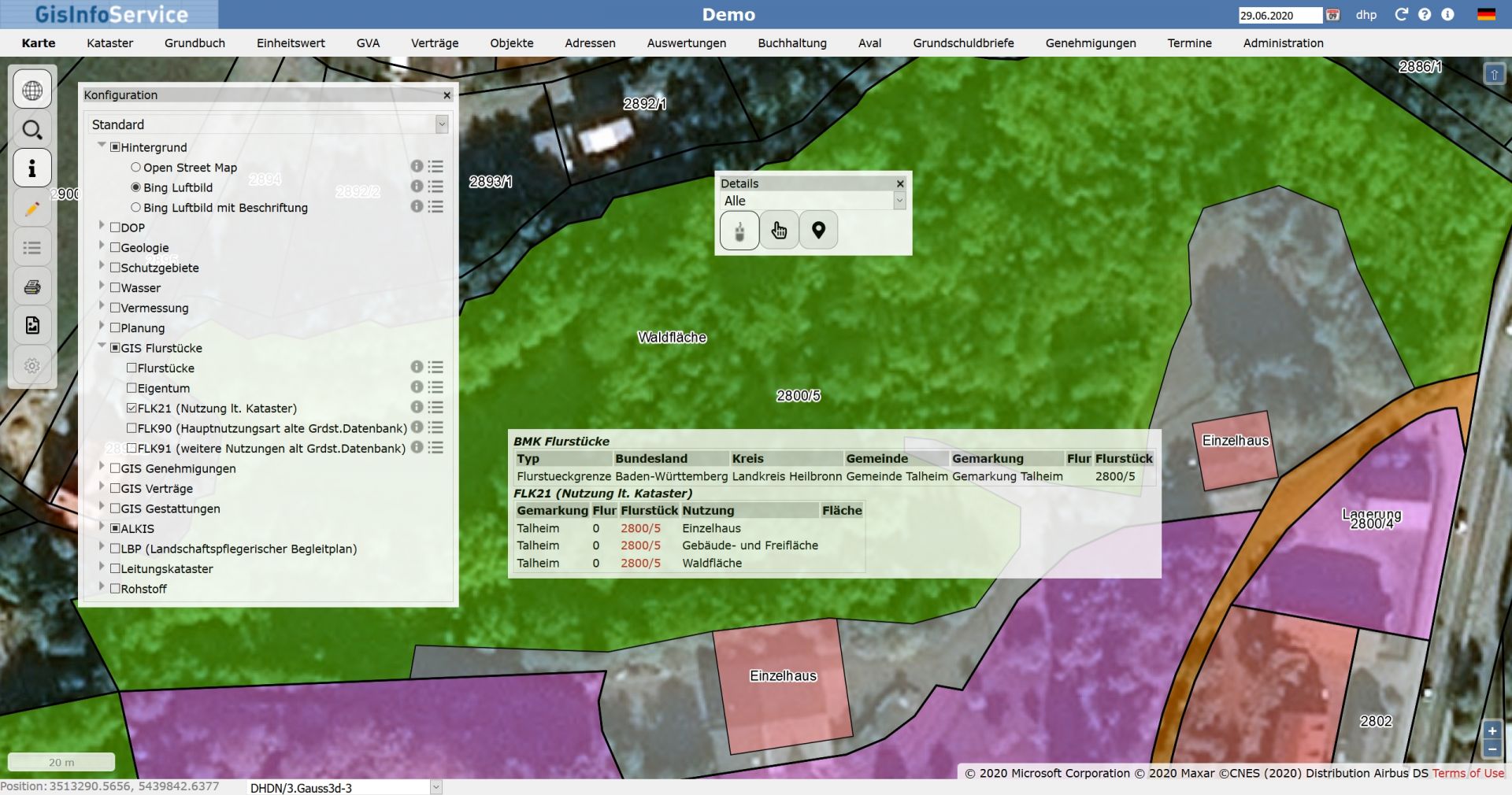
Task: Open the Standard configuration dropdown
Action: [x=442, y=124]
